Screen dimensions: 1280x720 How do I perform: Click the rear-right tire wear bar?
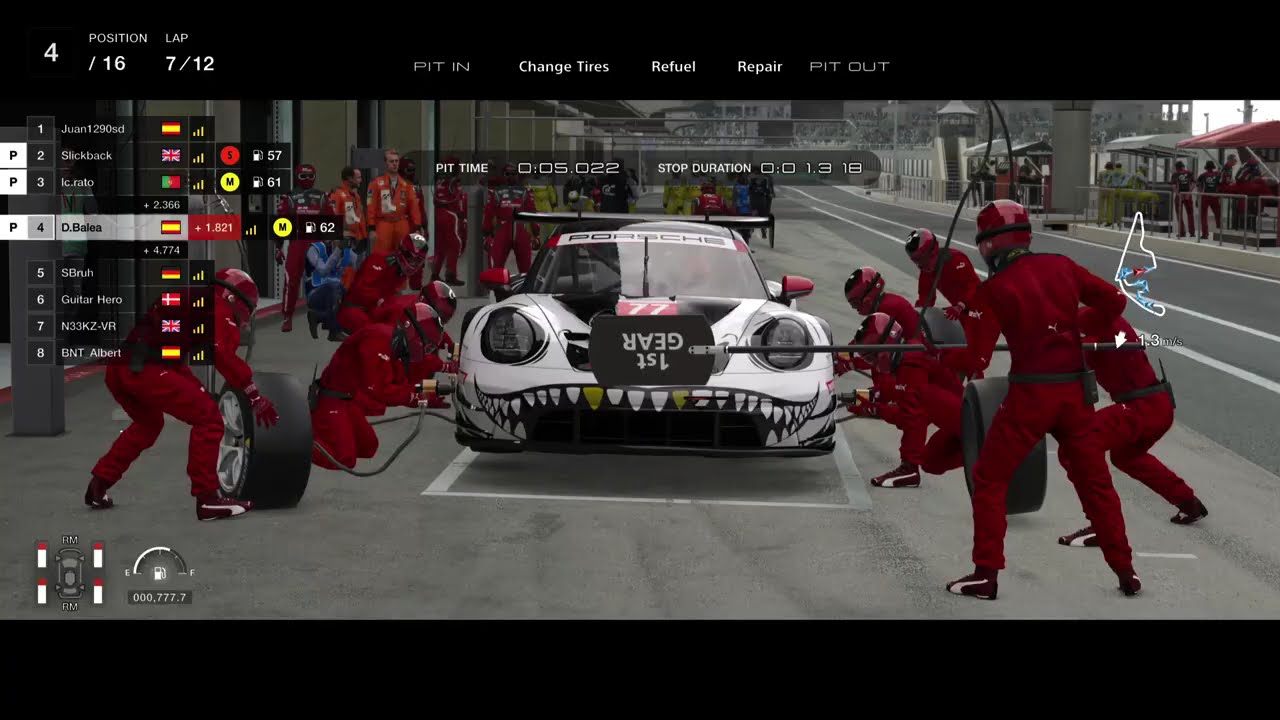pyautogui.click(x=98, y=592)
